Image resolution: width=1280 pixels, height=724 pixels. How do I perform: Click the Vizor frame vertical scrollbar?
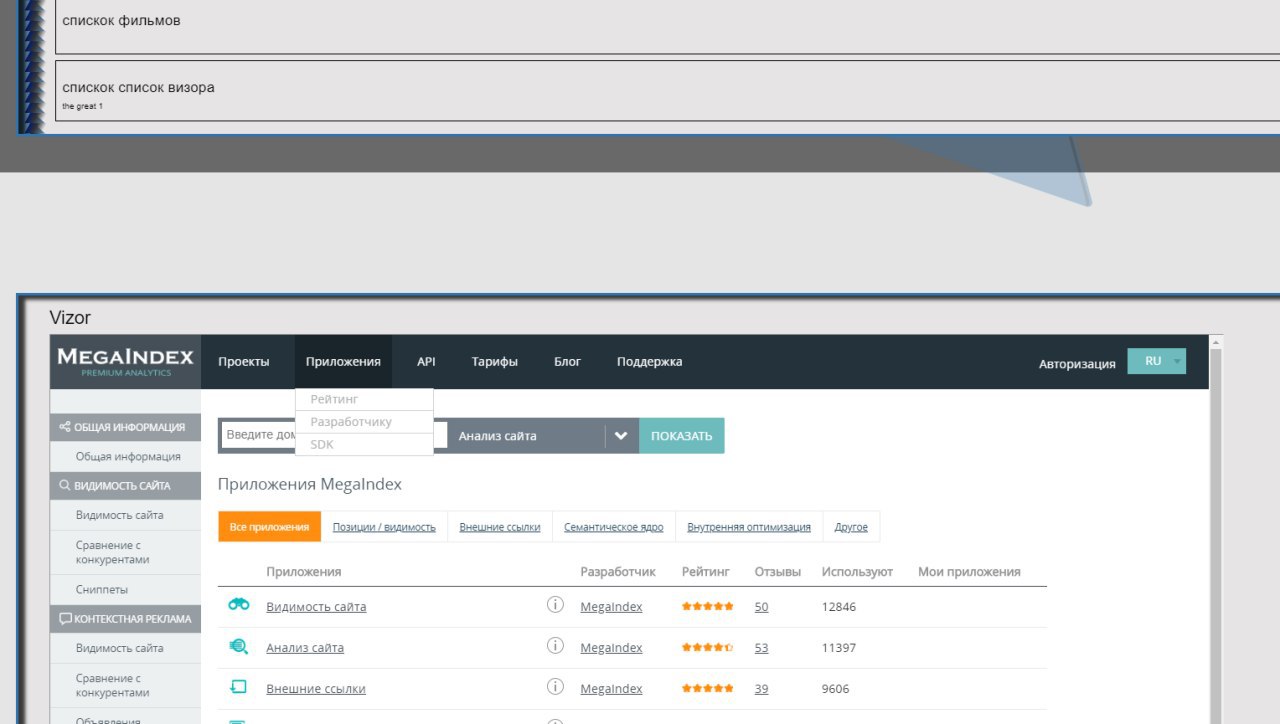coord(1216,530)
